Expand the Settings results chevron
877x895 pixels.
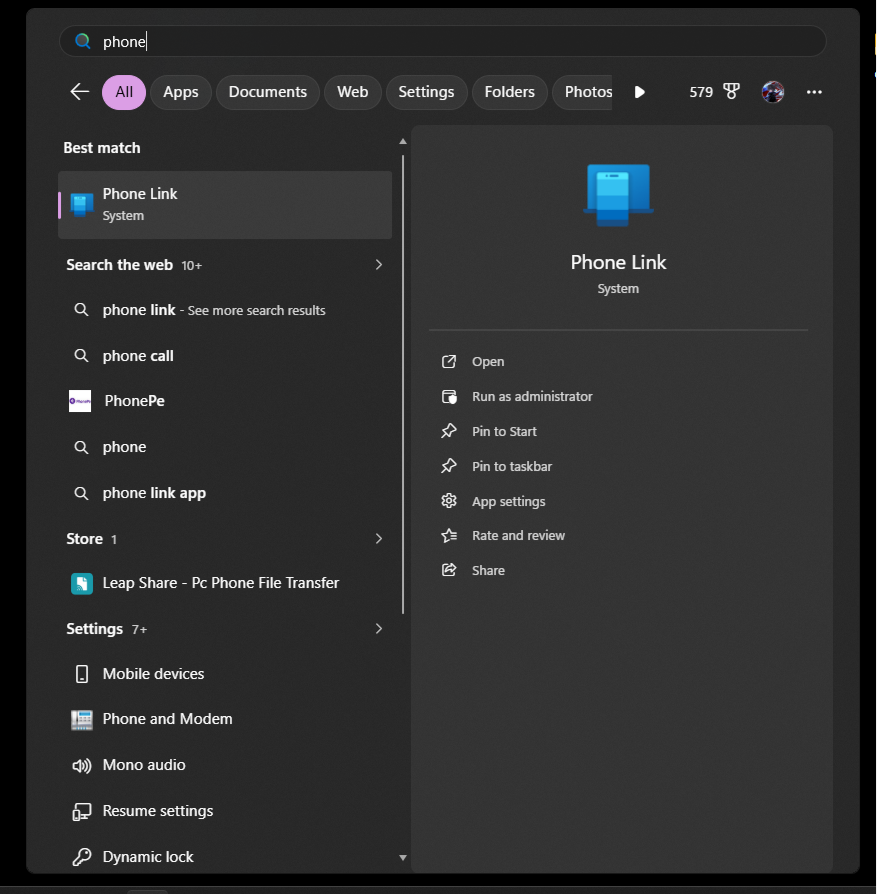pyautogui.click(x=379, y=629)
